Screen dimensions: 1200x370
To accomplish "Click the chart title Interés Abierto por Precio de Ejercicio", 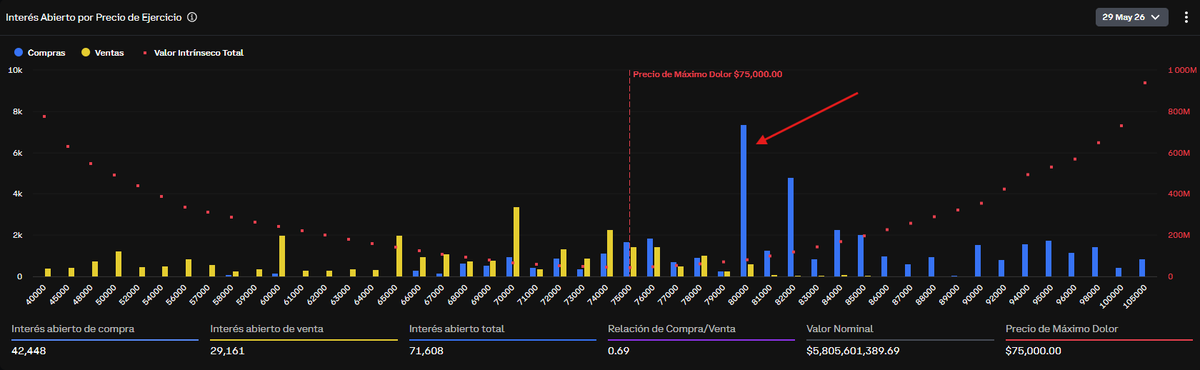I will pos(94,17).
